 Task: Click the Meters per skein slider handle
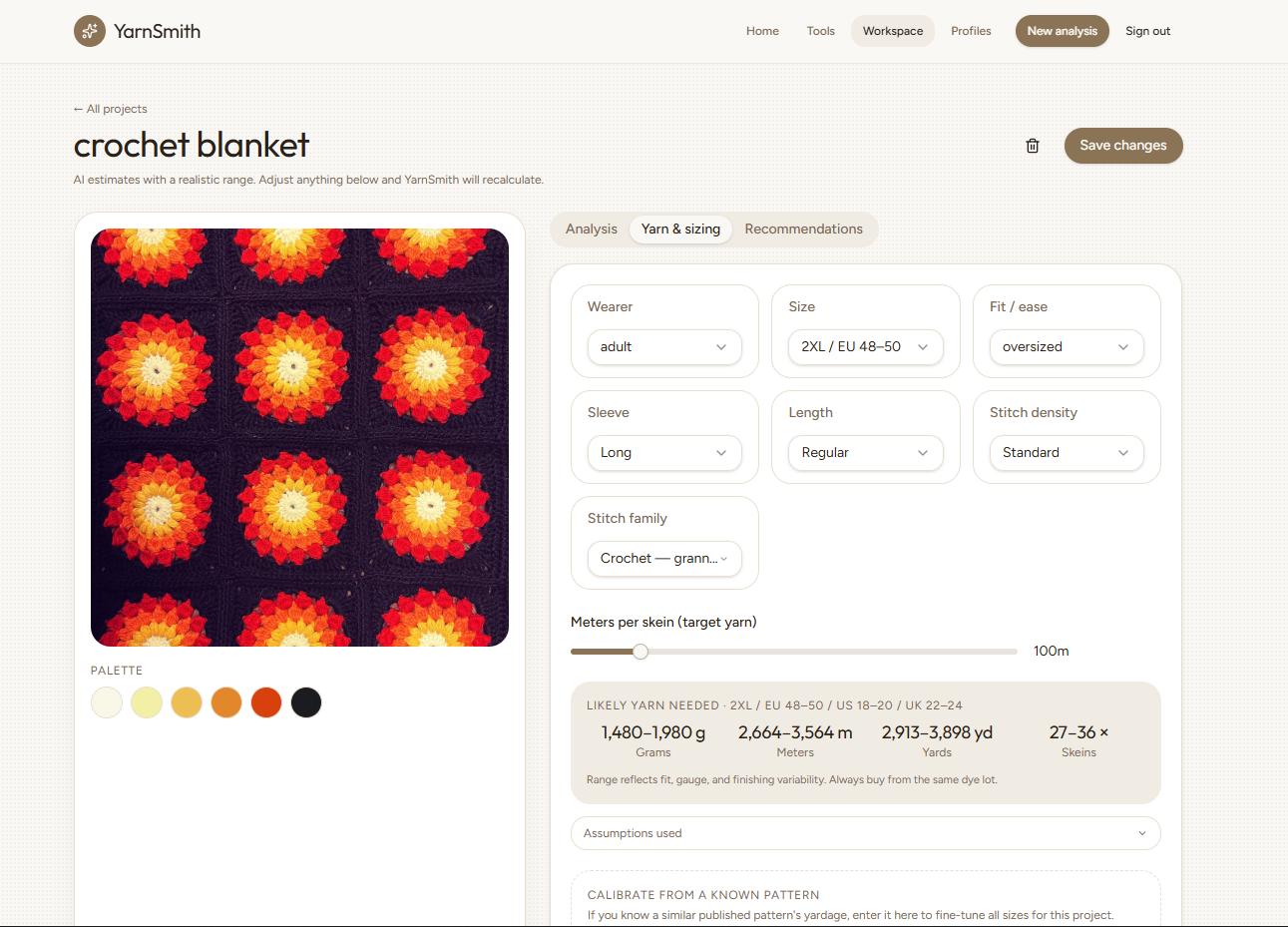pos(641,652)
